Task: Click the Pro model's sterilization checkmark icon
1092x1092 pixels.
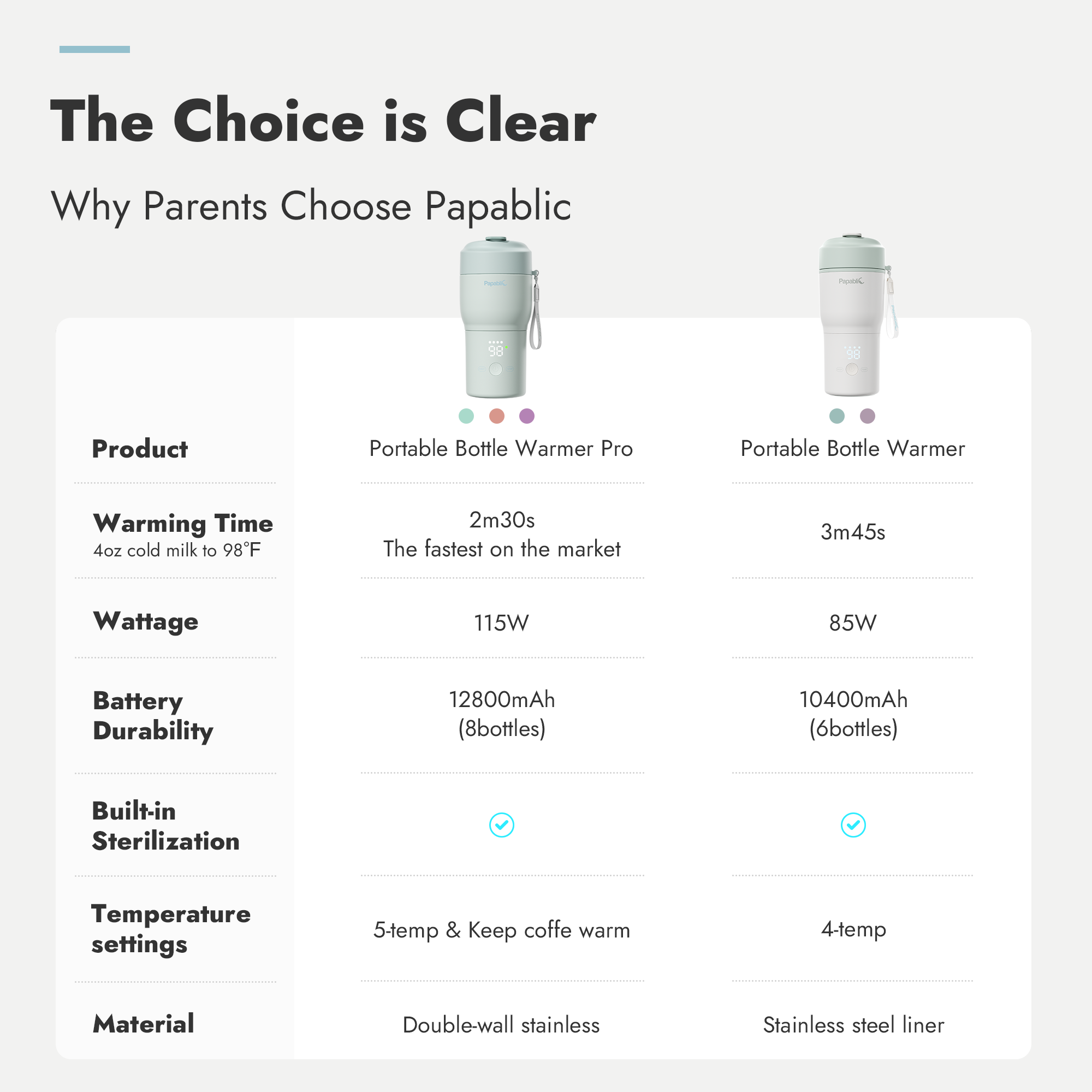Action: pos(501,824)
